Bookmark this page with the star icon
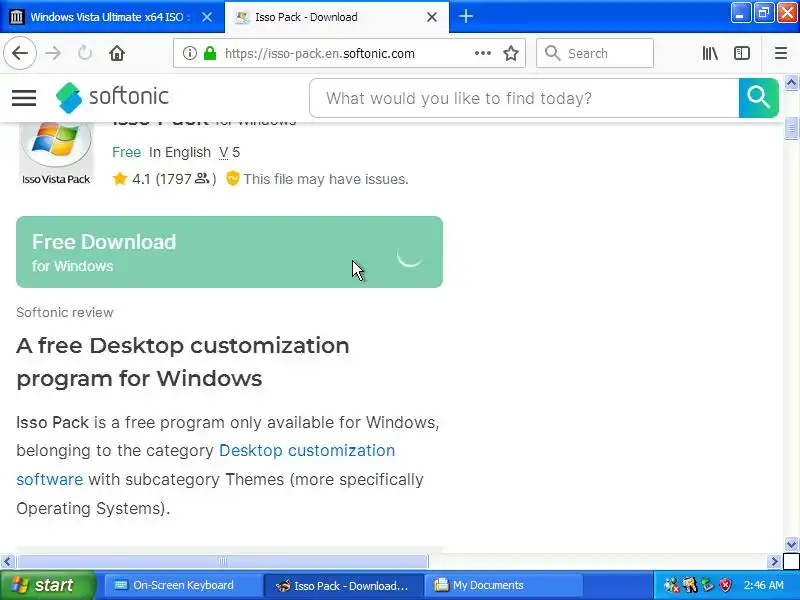Viewport: 800px width, 600px height. tap(511, 53)
